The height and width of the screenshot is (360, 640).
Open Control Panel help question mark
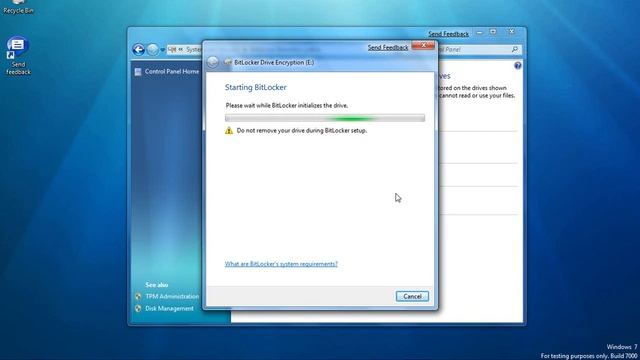518,65
